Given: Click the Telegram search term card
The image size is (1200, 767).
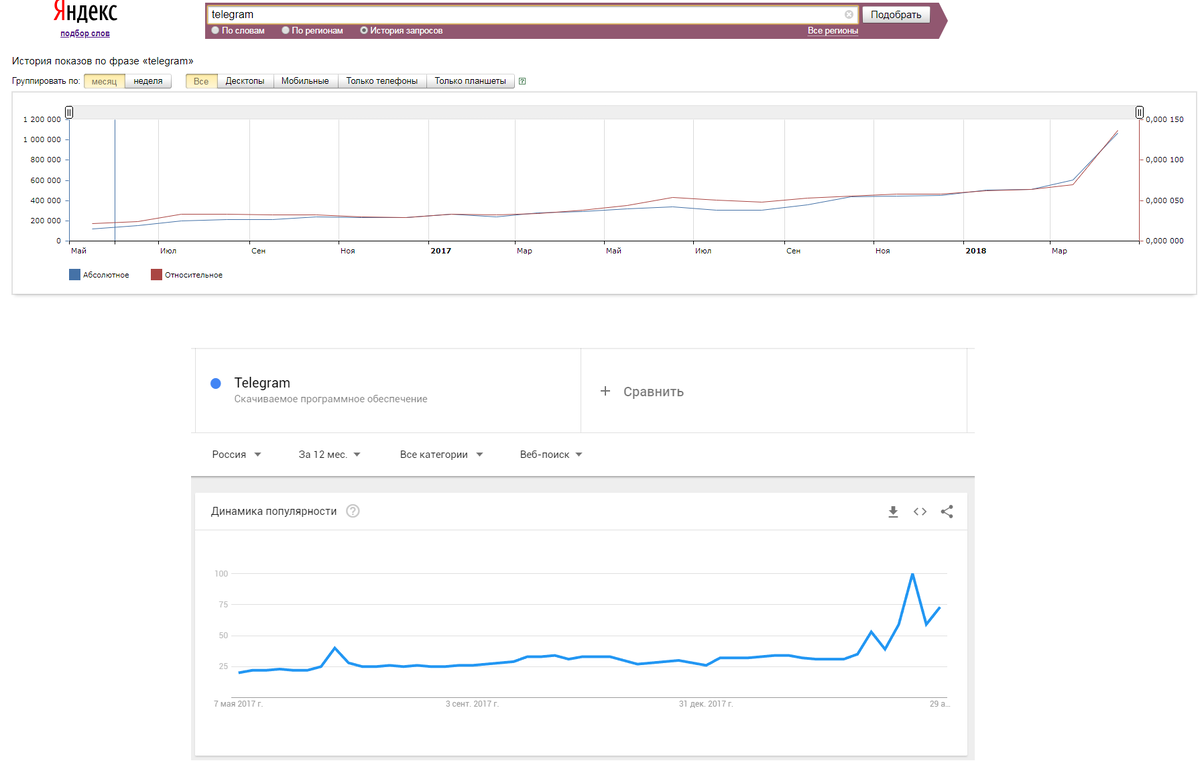Looking at the screenshot, I should tap(386, 390).
